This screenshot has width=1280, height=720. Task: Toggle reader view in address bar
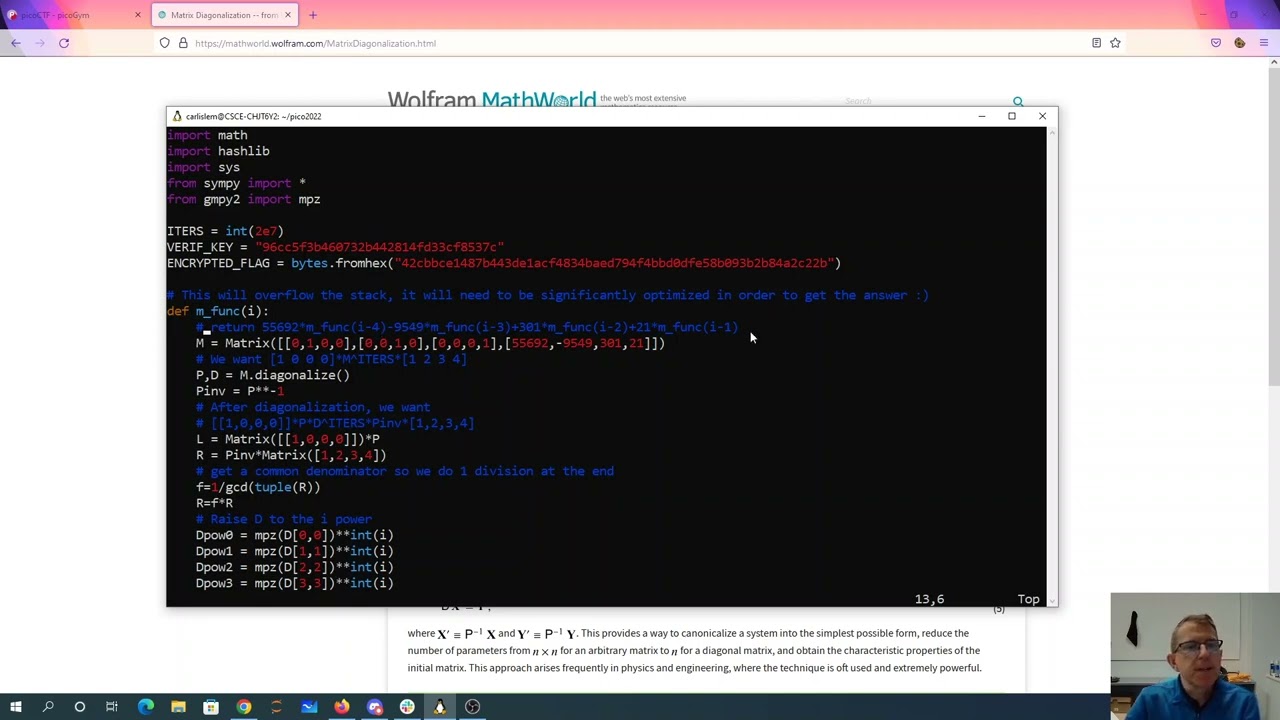pos(1096,43)
